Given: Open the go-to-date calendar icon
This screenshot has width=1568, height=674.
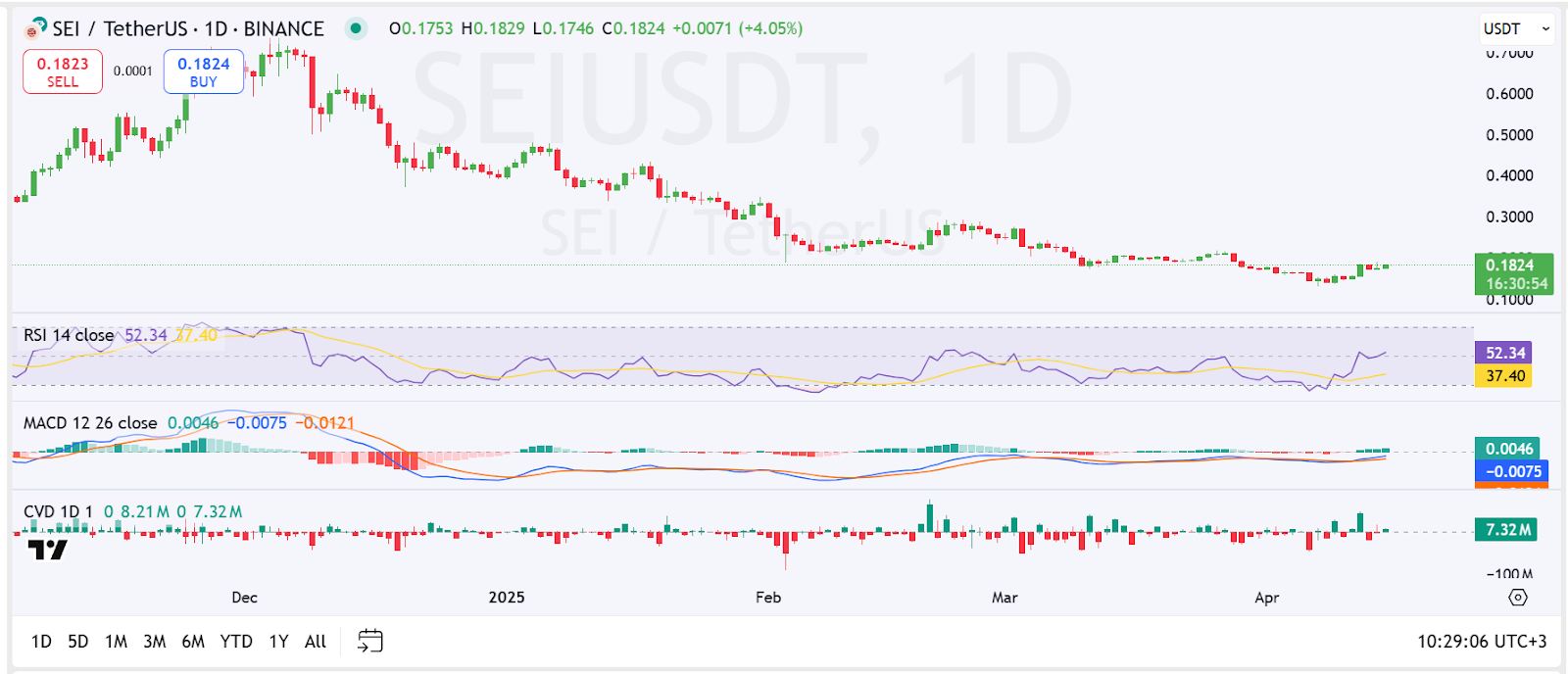Looking at the screenshot, I should (x=369, y=641).
